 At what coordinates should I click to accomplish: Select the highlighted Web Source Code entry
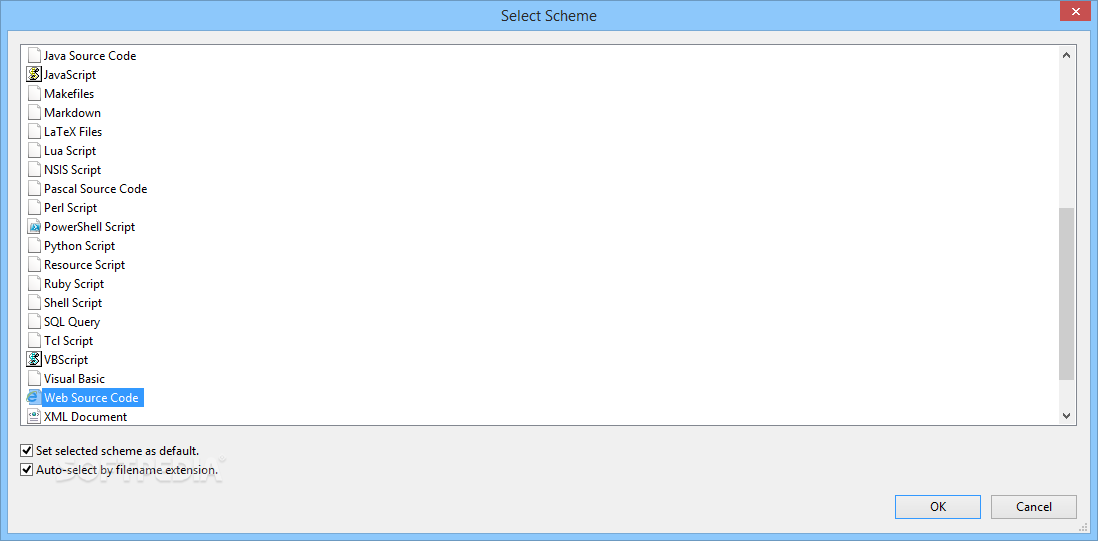click(x=92, y=398)
